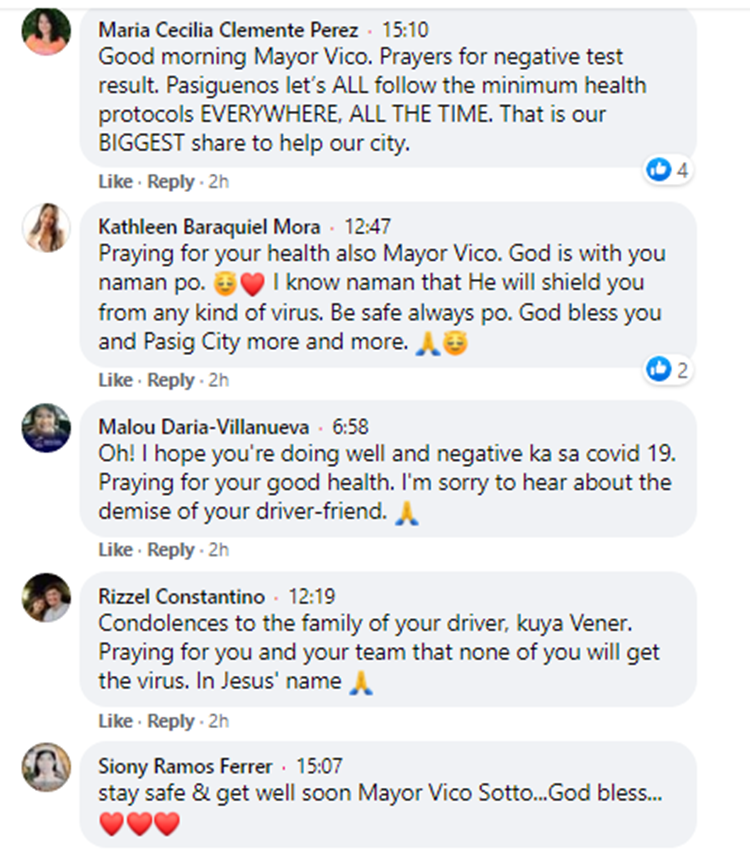Click the 15:07 timestamp on Siony's comment

(319, 767)
